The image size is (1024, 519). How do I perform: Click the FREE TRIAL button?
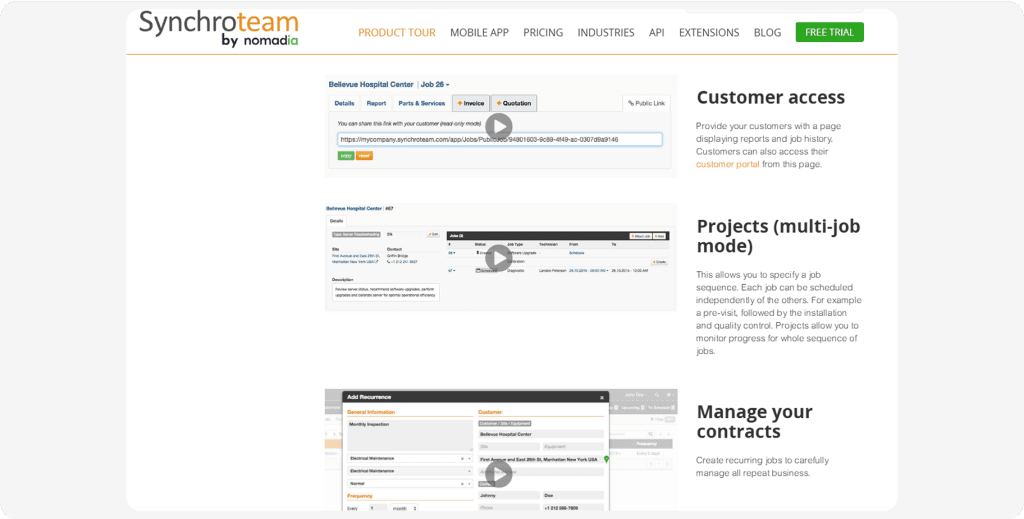pos(829,32)
